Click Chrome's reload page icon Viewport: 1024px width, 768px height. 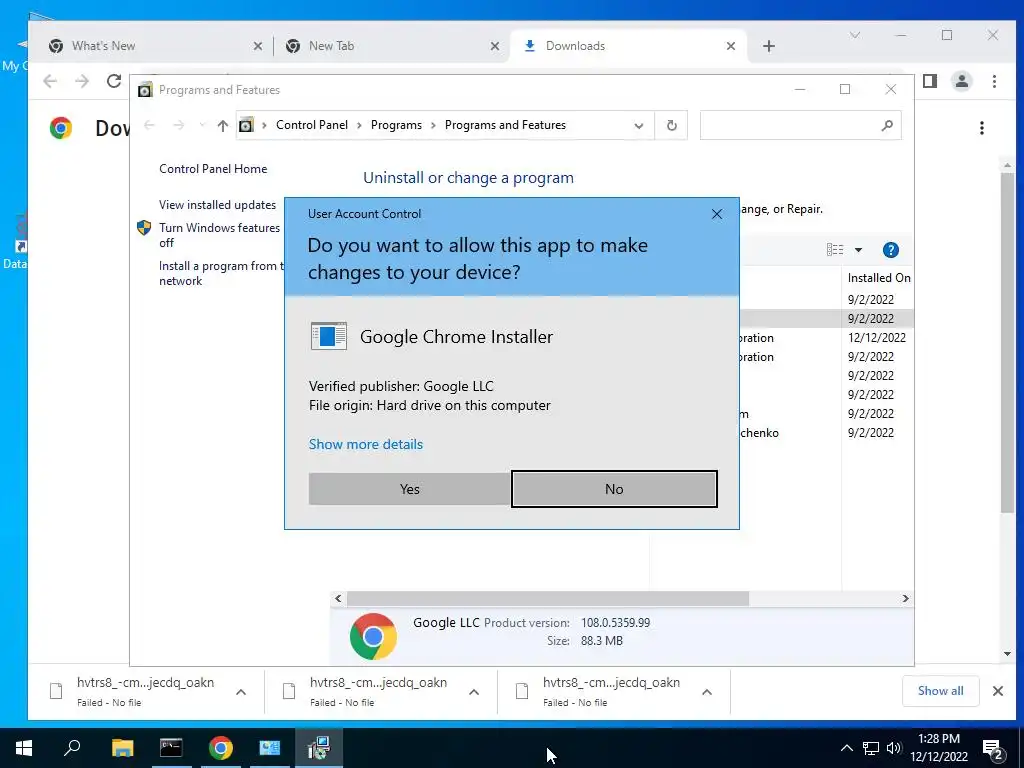(x=114, y=81)
